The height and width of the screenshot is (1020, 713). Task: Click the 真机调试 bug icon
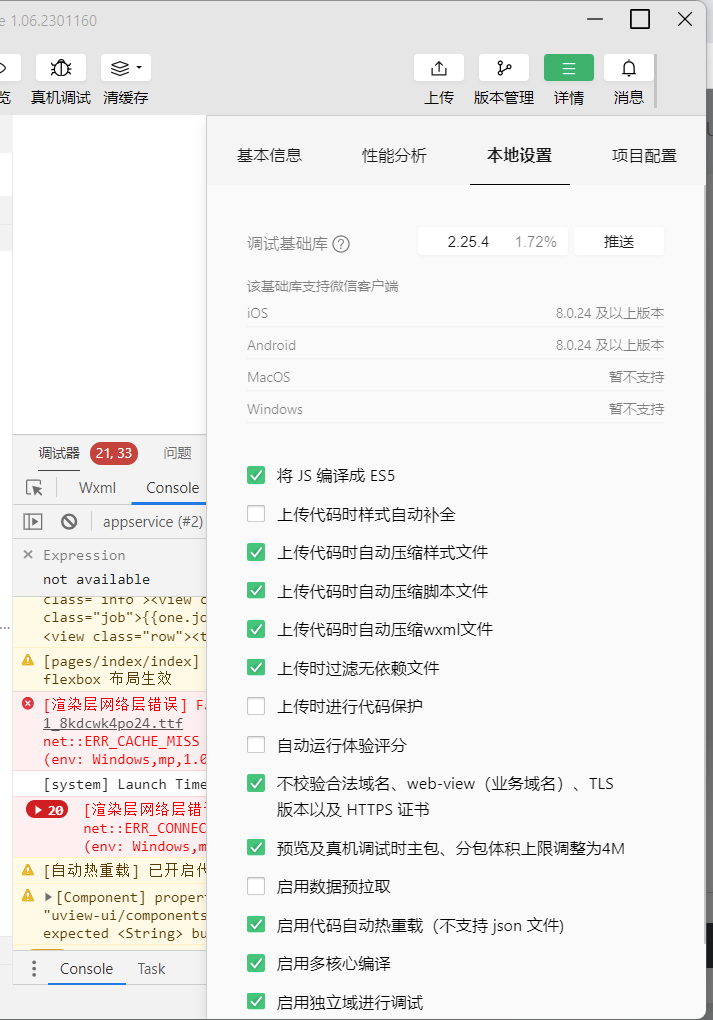pyautogui.click(x=61, y=68)
